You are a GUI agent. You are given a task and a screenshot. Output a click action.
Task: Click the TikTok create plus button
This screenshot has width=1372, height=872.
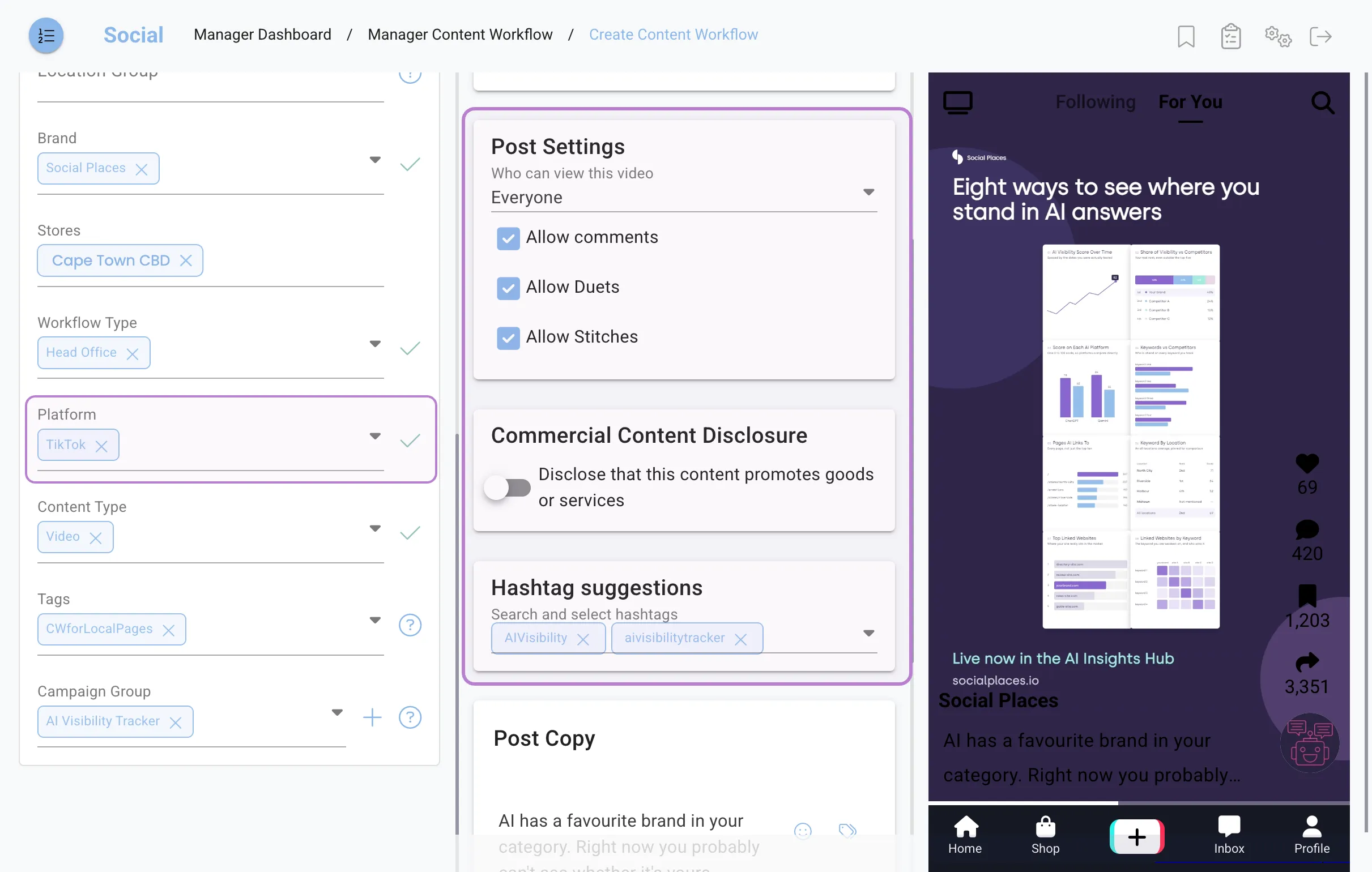point(1137,837)
